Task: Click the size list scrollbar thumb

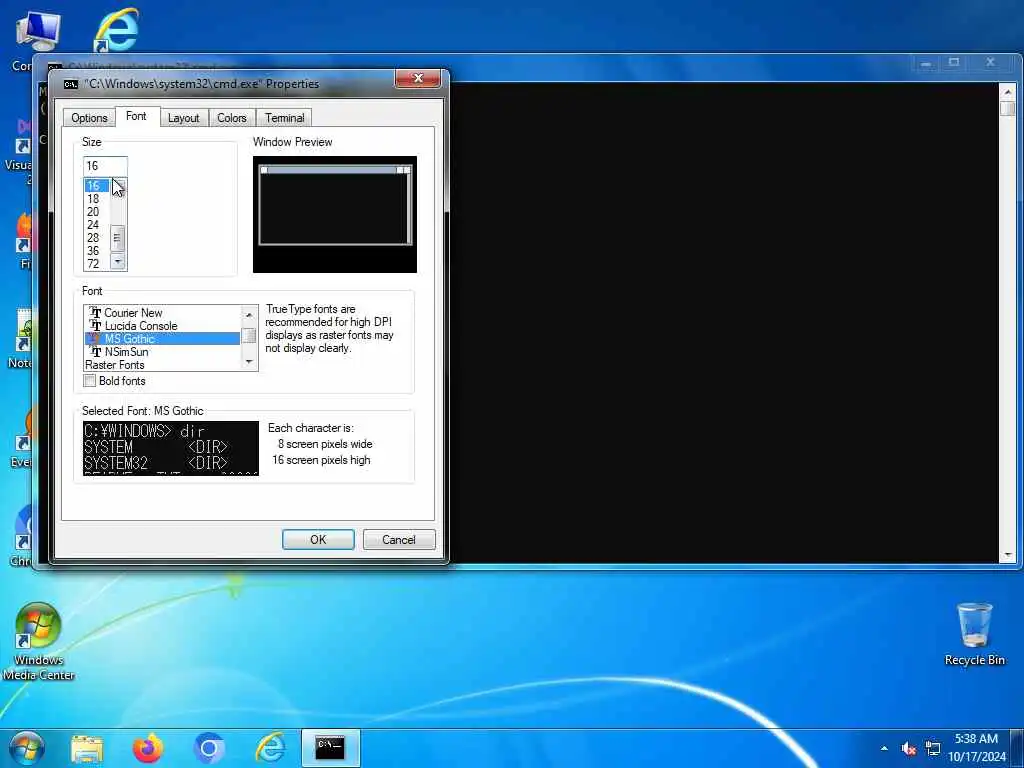Action: coord(118,238)
